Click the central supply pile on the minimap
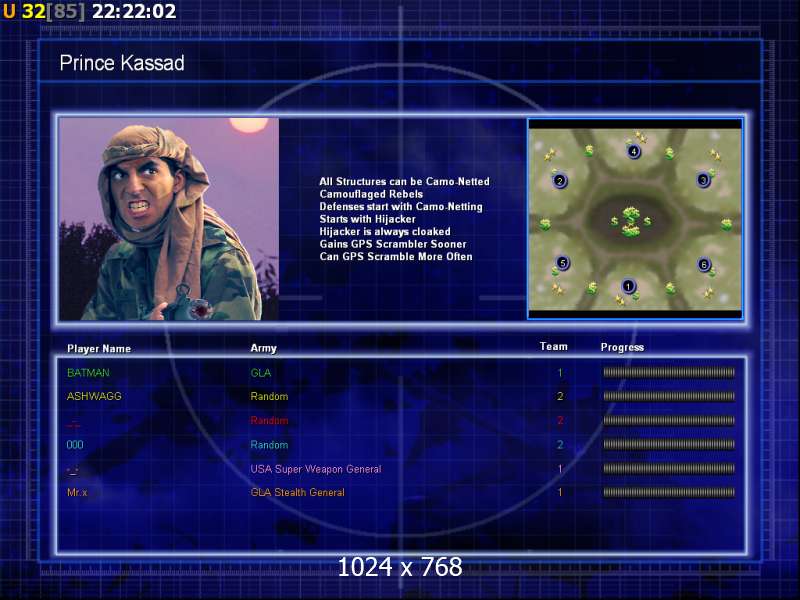800x600 pixels. pos(631,221)
